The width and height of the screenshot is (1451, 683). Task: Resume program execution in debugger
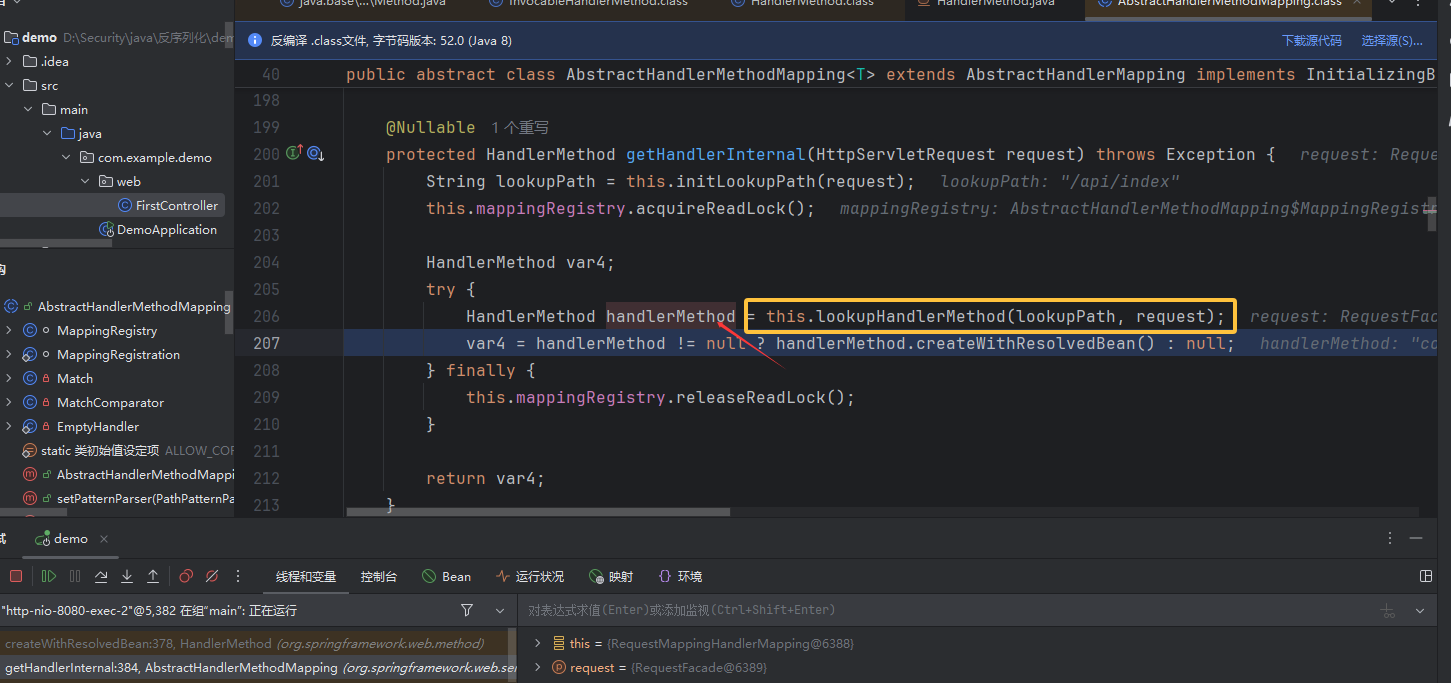tap(48, 576)
